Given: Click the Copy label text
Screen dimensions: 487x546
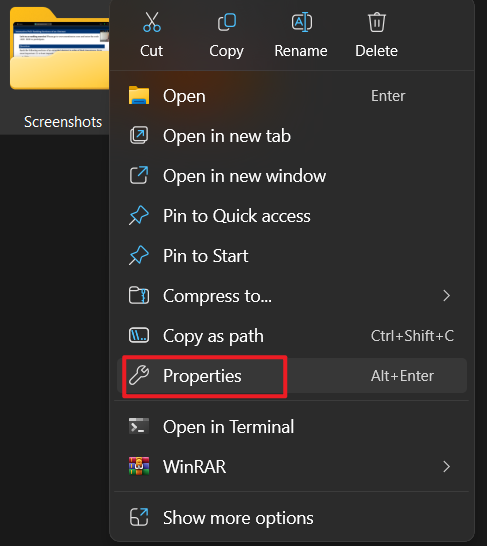Looking at the screenshot, I should tap(227, 52).
